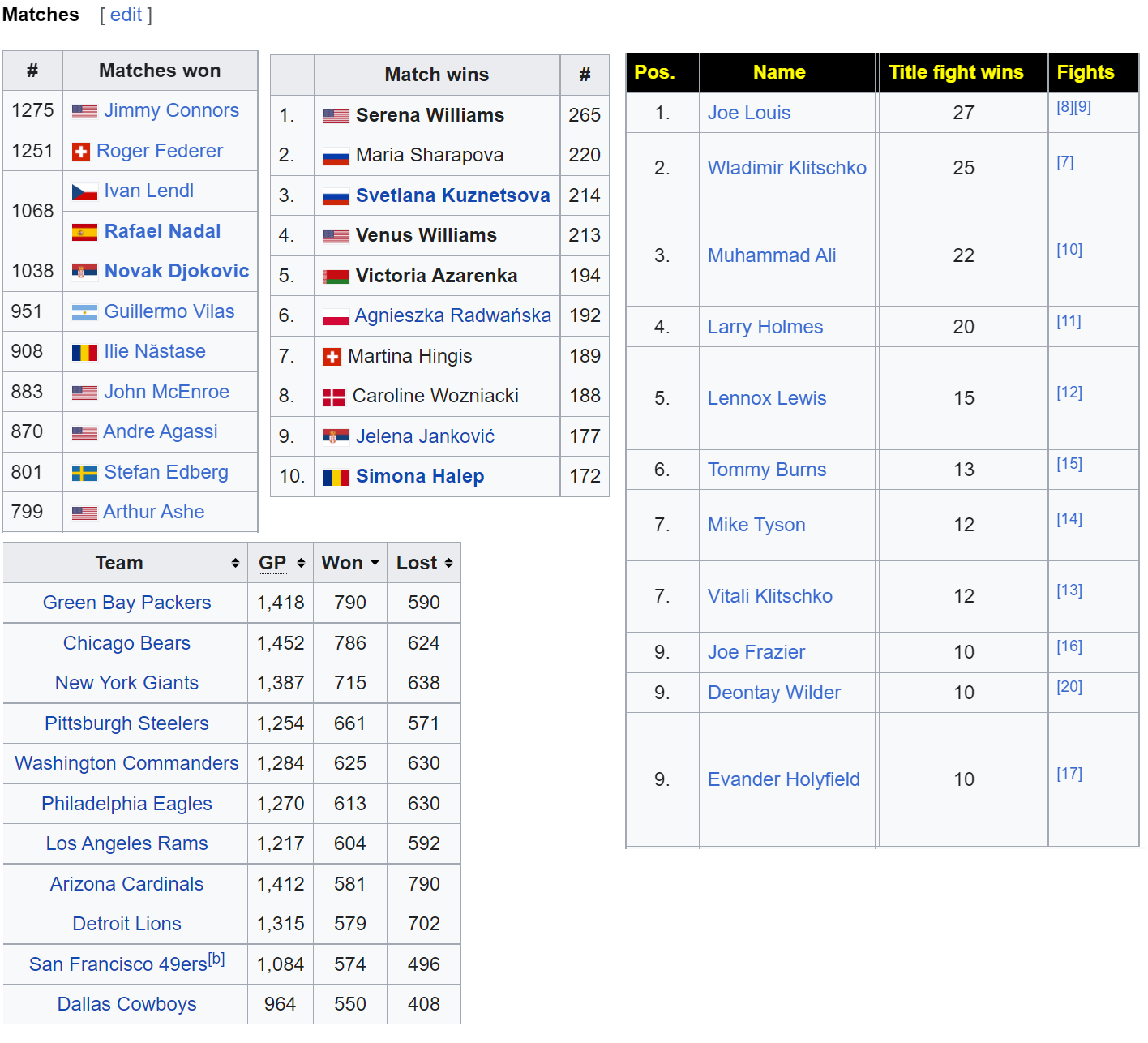
Task: Click the US flag beside Jimmy Connors
Action: (x=84, y=112)
